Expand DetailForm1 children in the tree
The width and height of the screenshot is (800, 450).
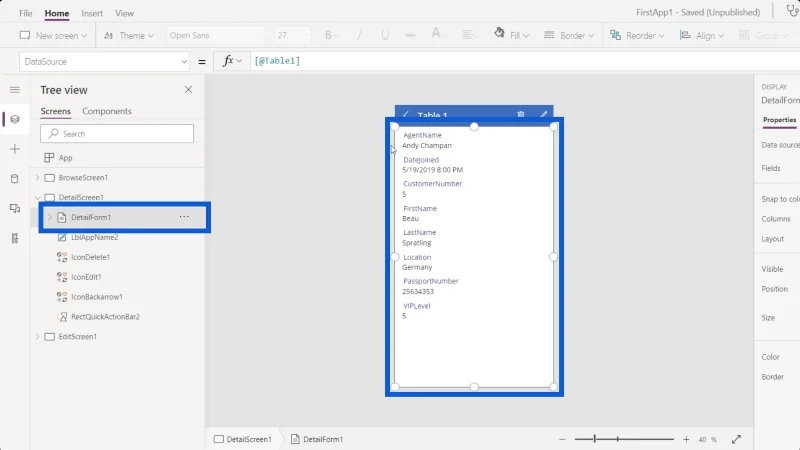point(49,217)
